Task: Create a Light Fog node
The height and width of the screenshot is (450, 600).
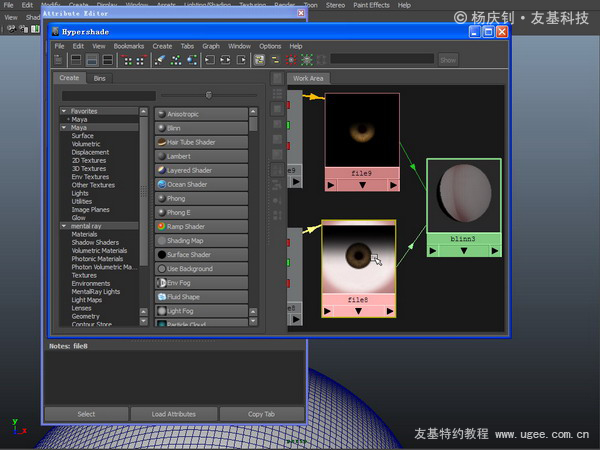Action: coord(202,311)
